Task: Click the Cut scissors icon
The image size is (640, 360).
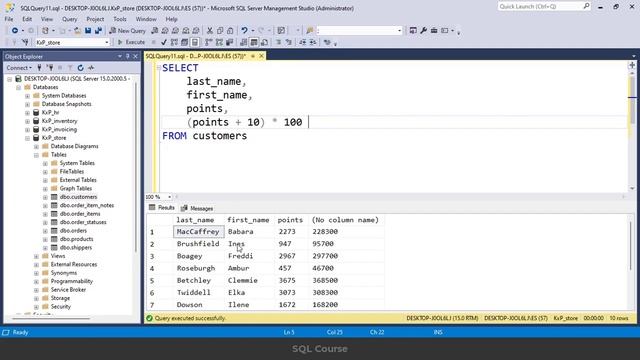Action: [x=210, y=31]
